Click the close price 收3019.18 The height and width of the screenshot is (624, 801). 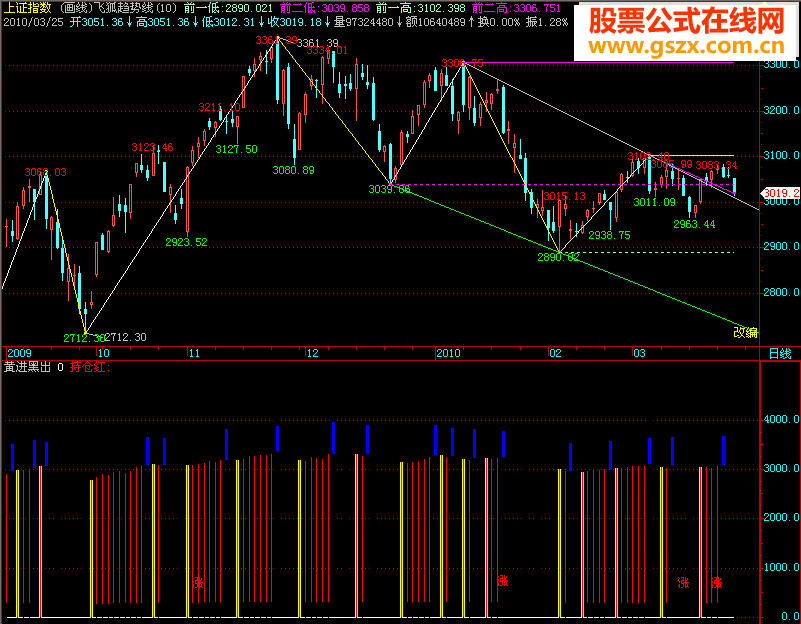[x=295, y=22]
